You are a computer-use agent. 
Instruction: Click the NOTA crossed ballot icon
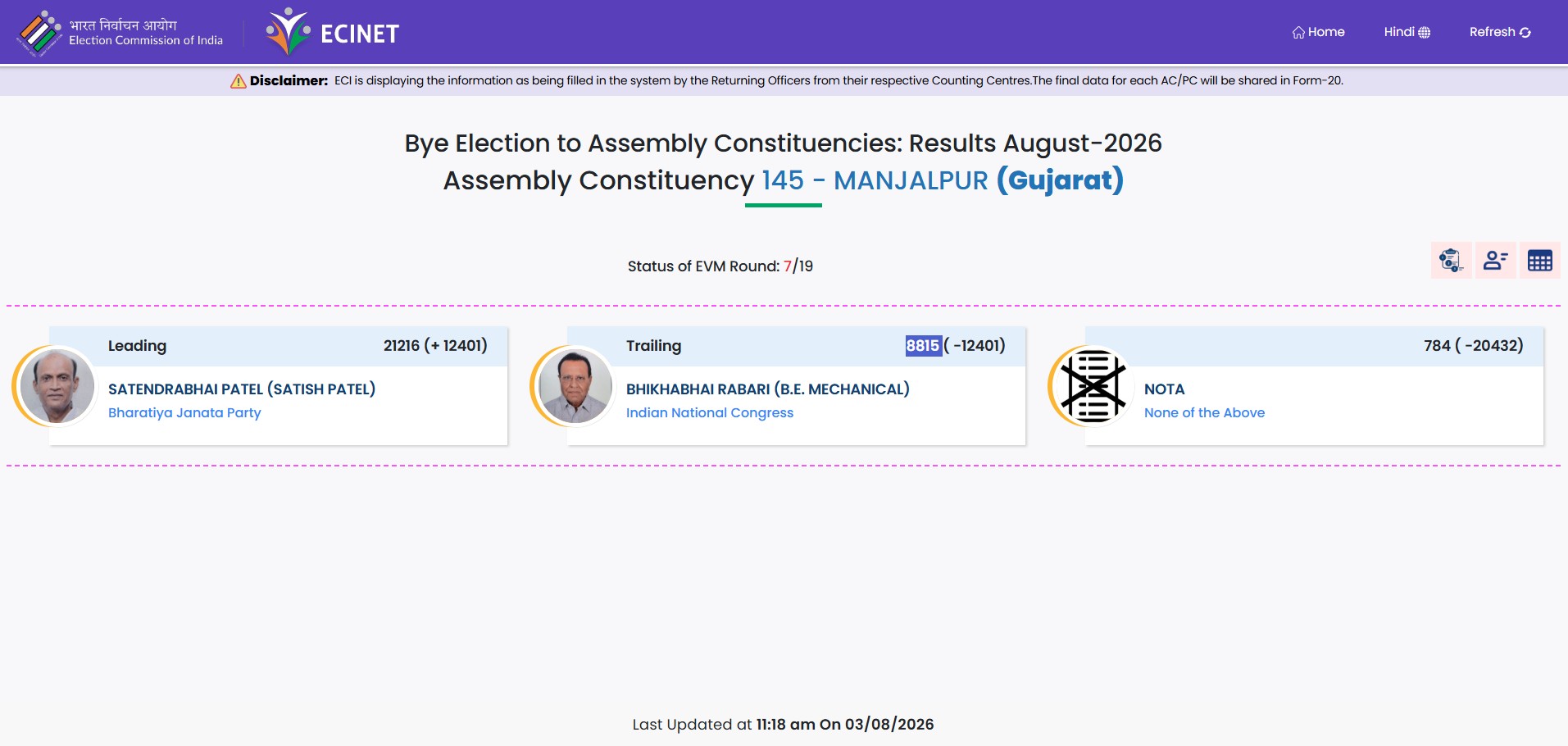pyautogui.click(x=1093, y=386)
